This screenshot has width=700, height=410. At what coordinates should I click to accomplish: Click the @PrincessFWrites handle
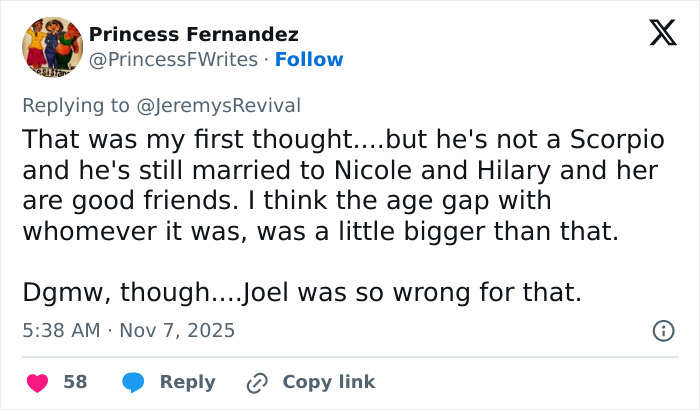(x=174, y=60)
